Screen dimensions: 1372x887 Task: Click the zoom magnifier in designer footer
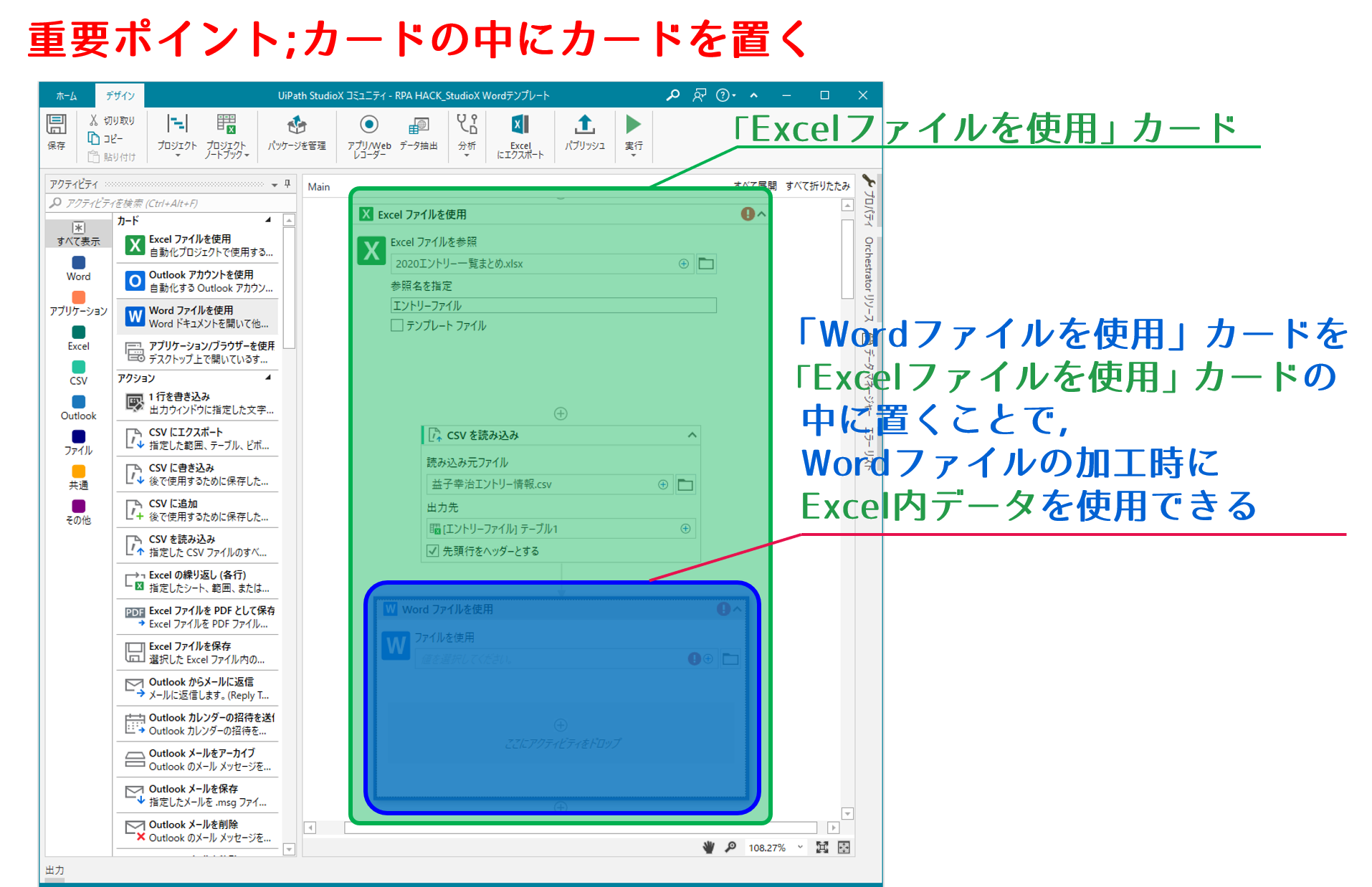pos(730,848)
